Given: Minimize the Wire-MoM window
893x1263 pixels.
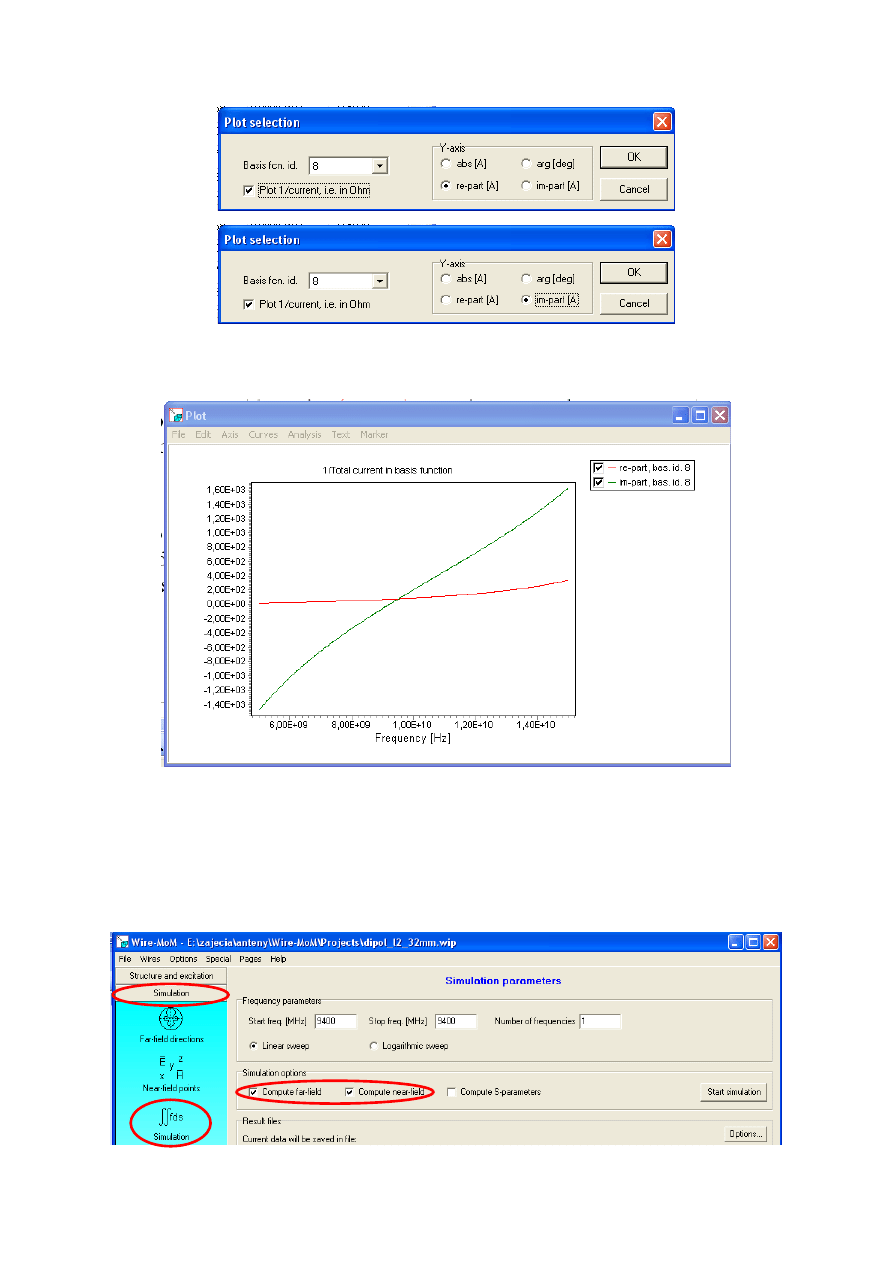Looking at the screenshot, I should click(735, 942).
